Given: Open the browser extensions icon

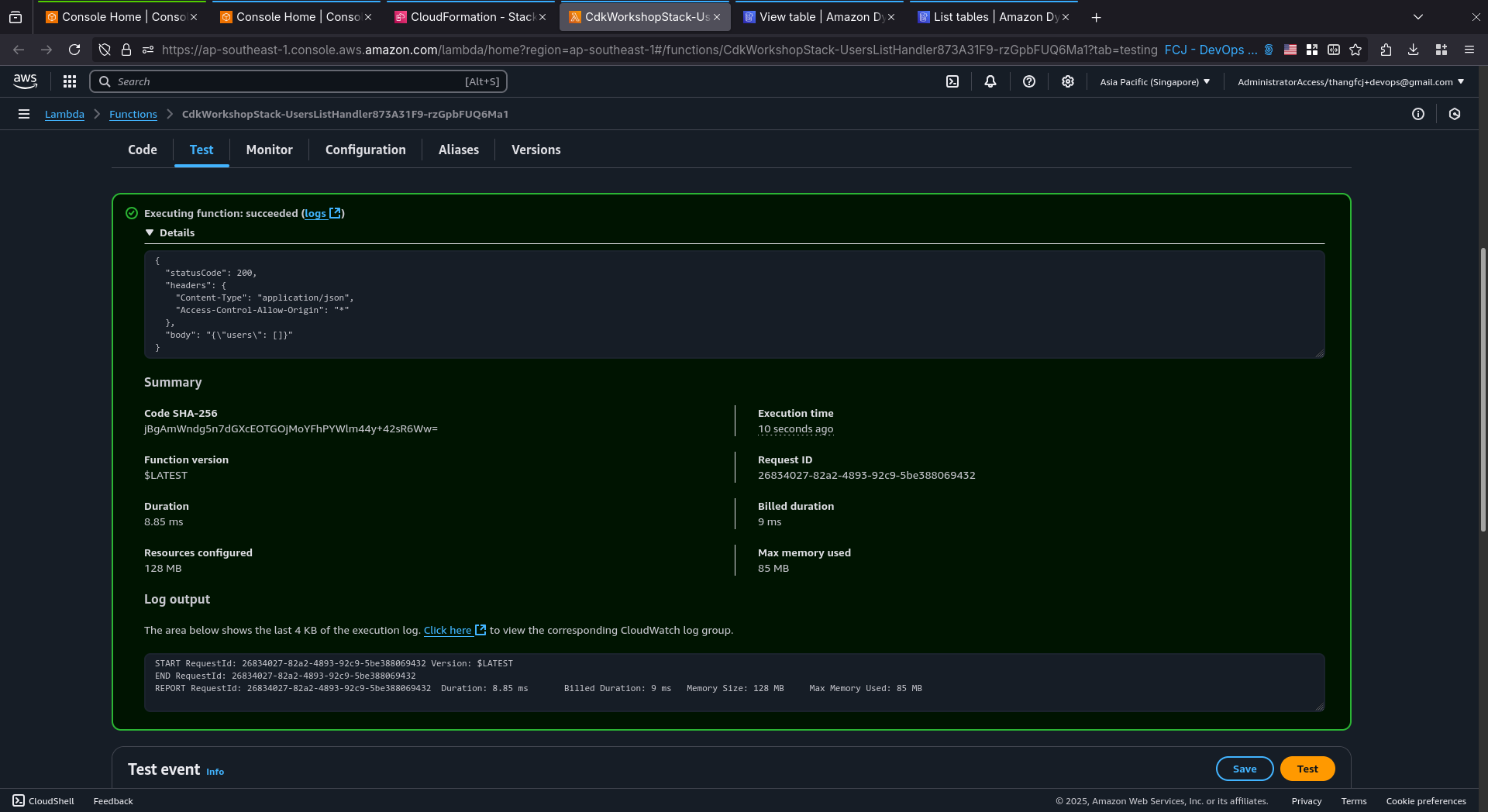Looking at the screenshot, I should tap(1386, 50).
